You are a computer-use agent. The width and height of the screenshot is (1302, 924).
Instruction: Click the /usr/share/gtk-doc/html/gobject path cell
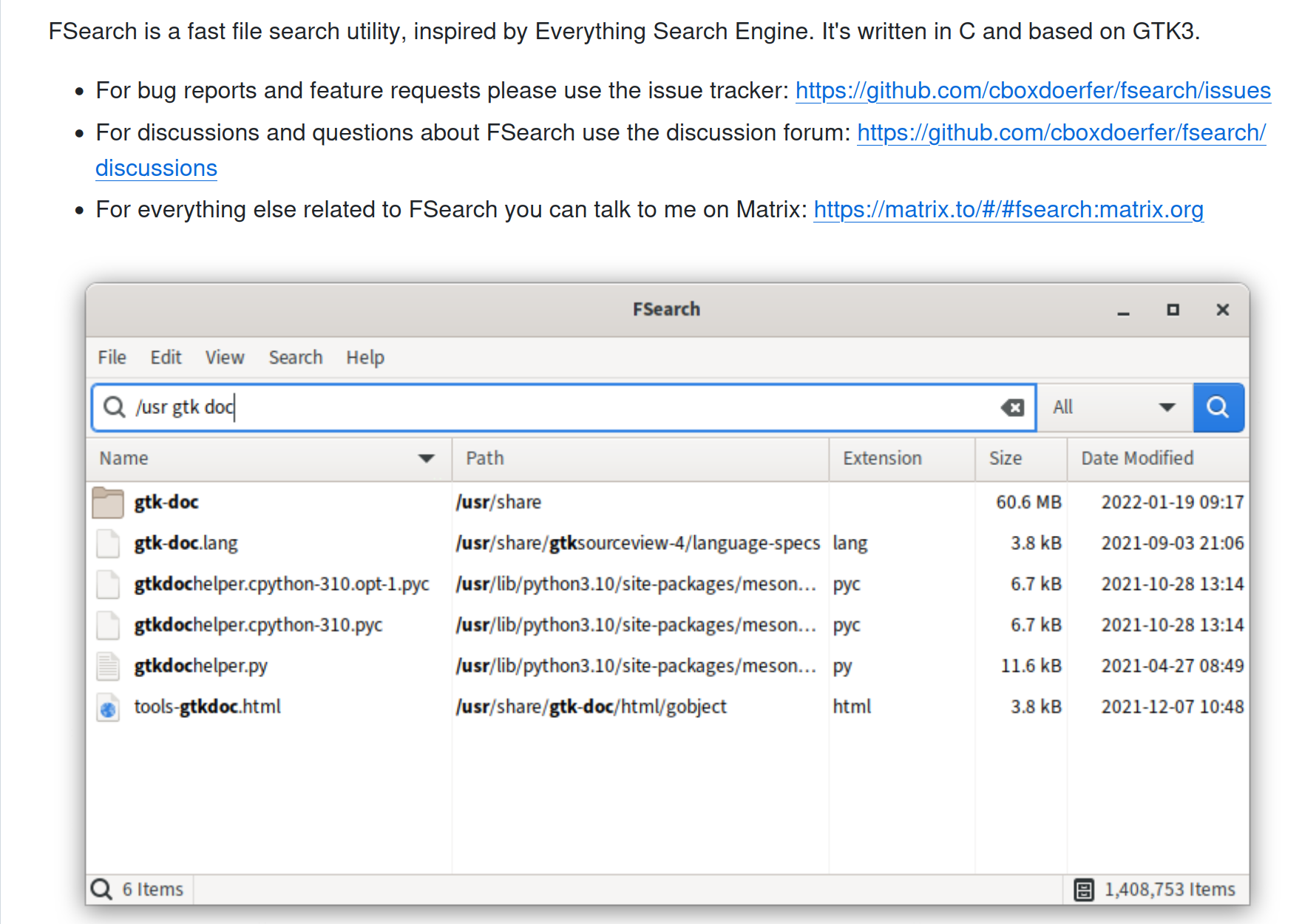click(591, 707)
